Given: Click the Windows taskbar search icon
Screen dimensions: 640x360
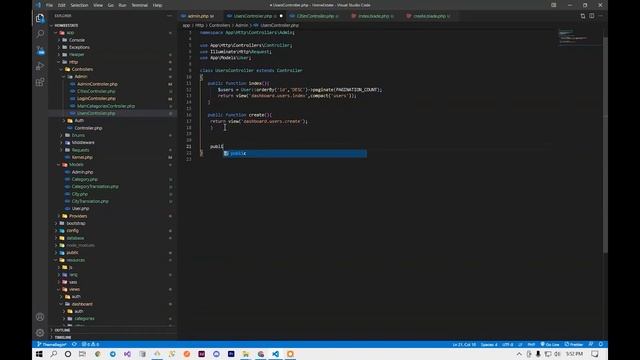Looking at the screenshot, I should (53, 354).
